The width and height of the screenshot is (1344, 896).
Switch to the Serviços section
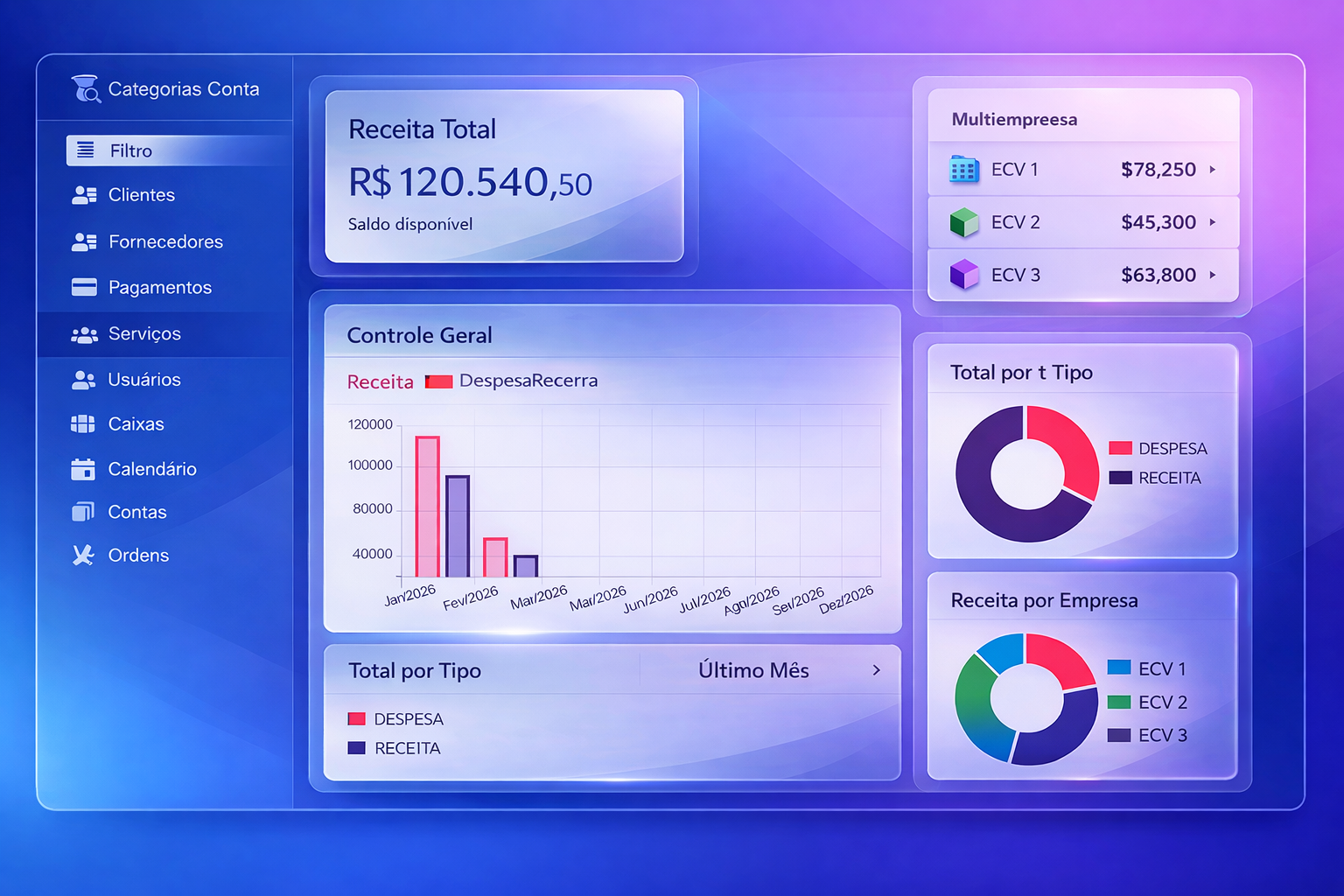coord(143,333)
